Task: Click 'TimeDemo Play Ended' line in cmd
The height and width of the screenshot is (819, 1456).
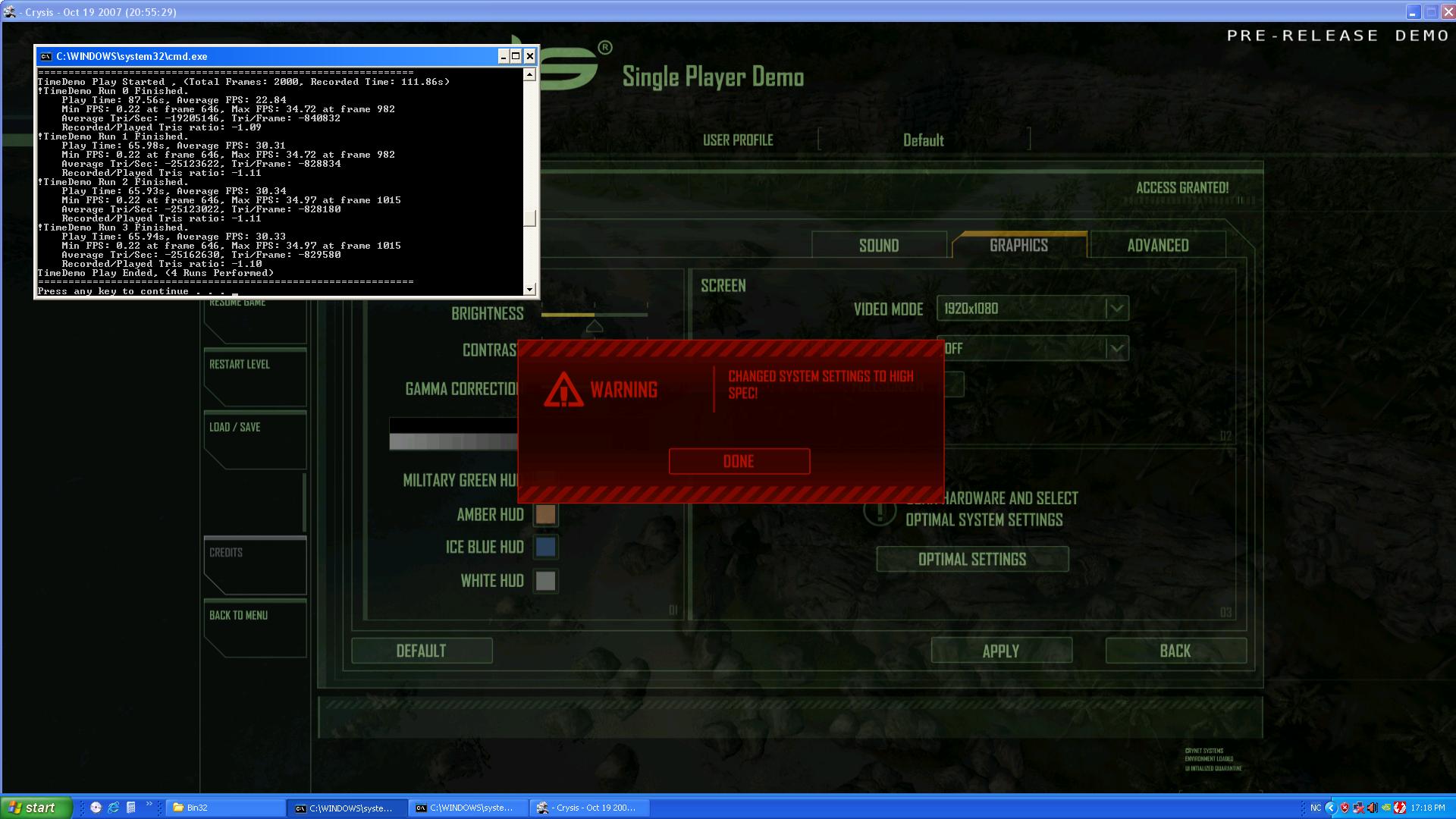Action: [x=155, y=273]
